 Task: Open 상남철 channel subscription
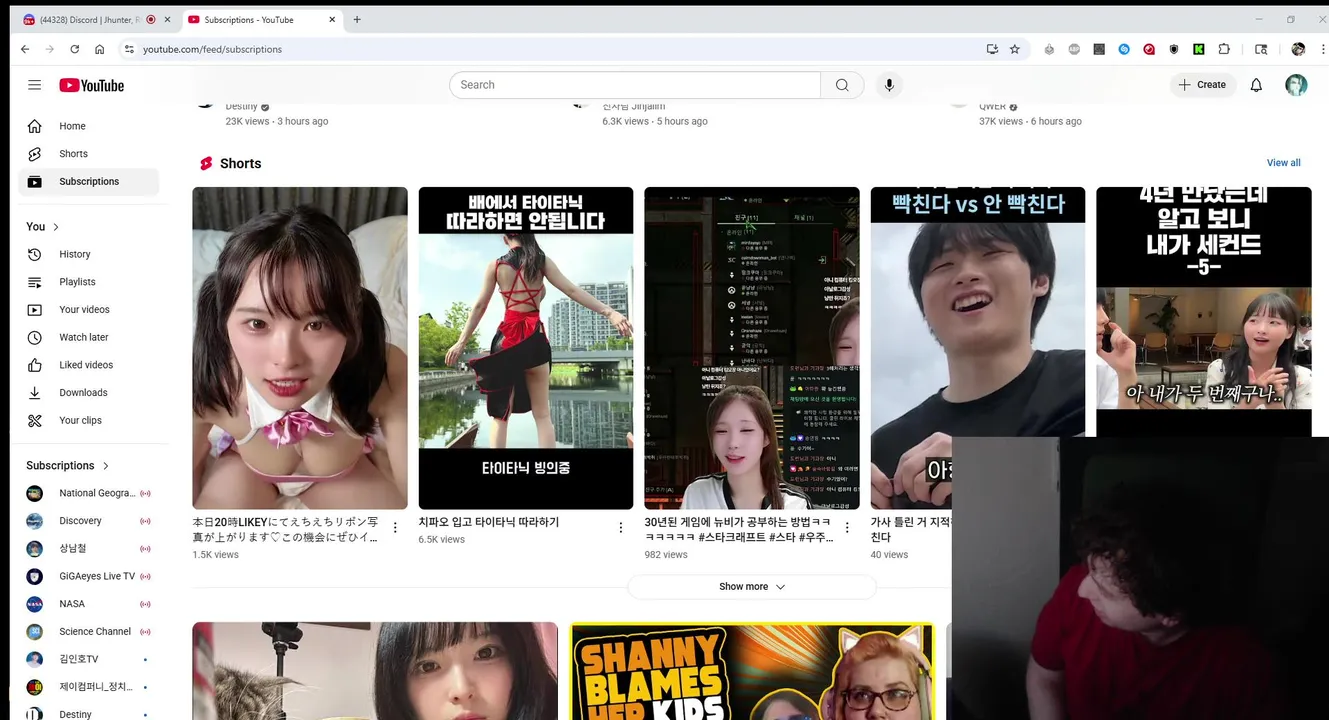click(x=88, y=549)
